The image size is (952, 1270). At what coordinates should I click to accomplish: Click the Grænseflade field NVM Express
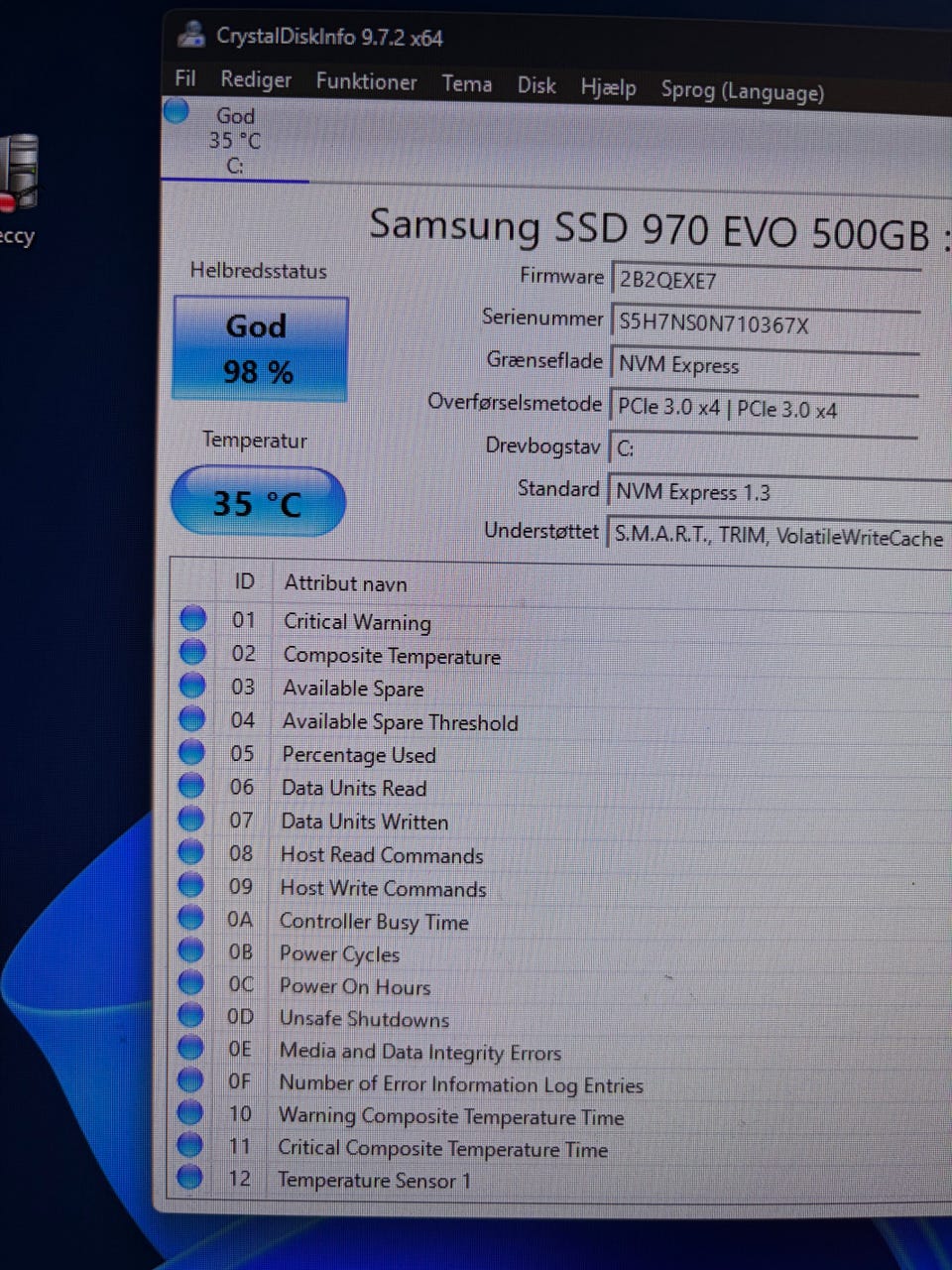(x=765, y=366)
